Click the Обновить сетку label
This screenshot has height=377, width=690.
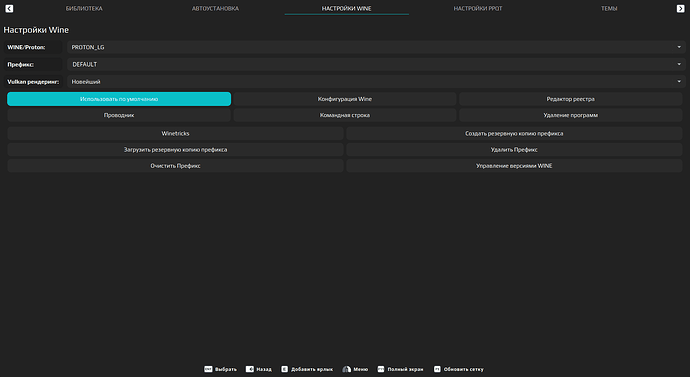pyautogui.click(x=463, y=369)
